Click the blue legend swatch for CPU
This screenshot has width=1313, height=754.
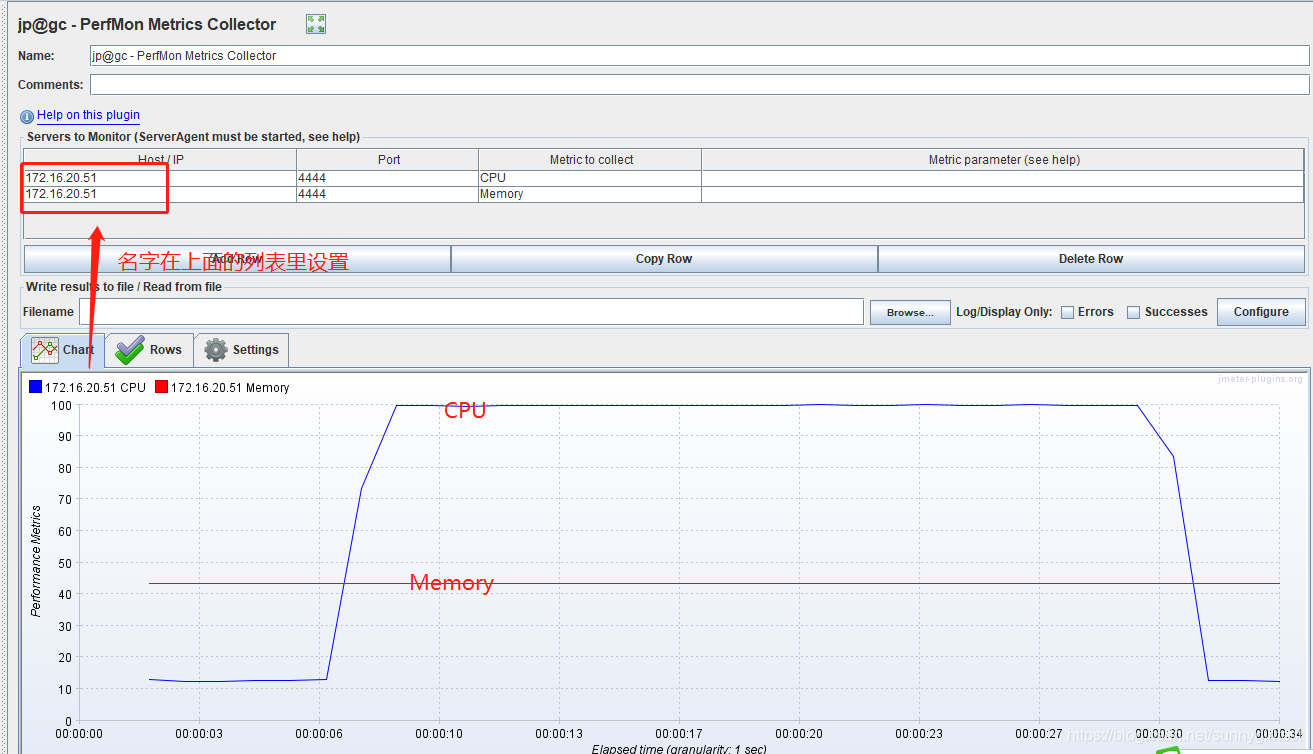pyautogui.click(x=35, y=386)
